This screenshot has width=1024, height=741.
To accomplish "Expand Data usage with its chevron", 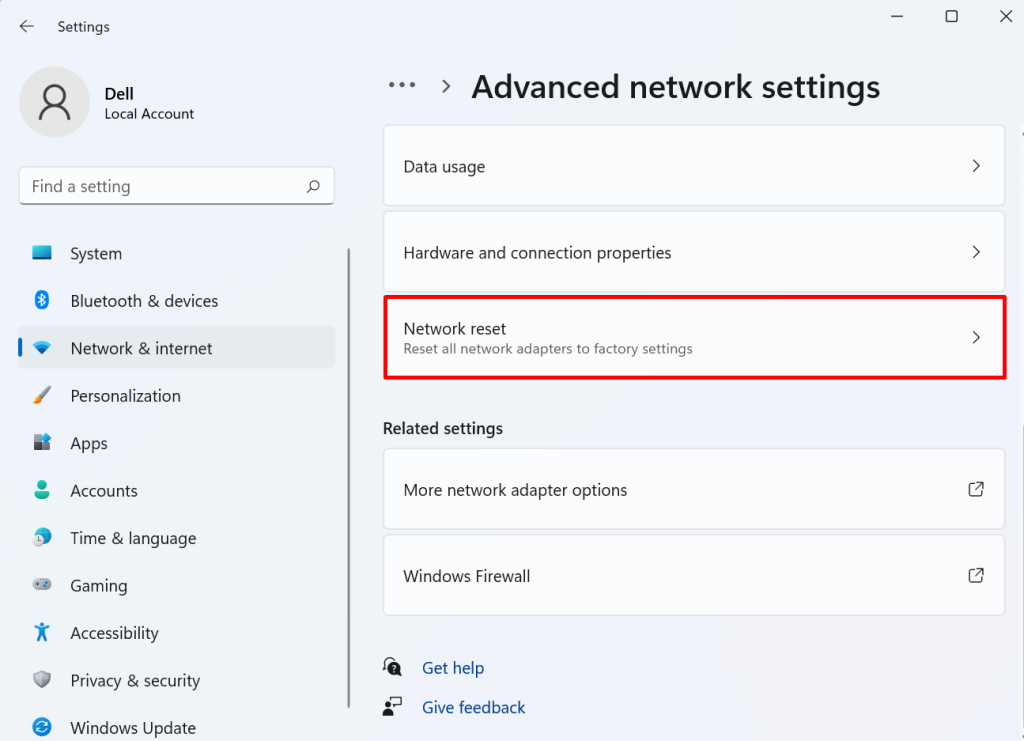I will [x=976, y=166].
